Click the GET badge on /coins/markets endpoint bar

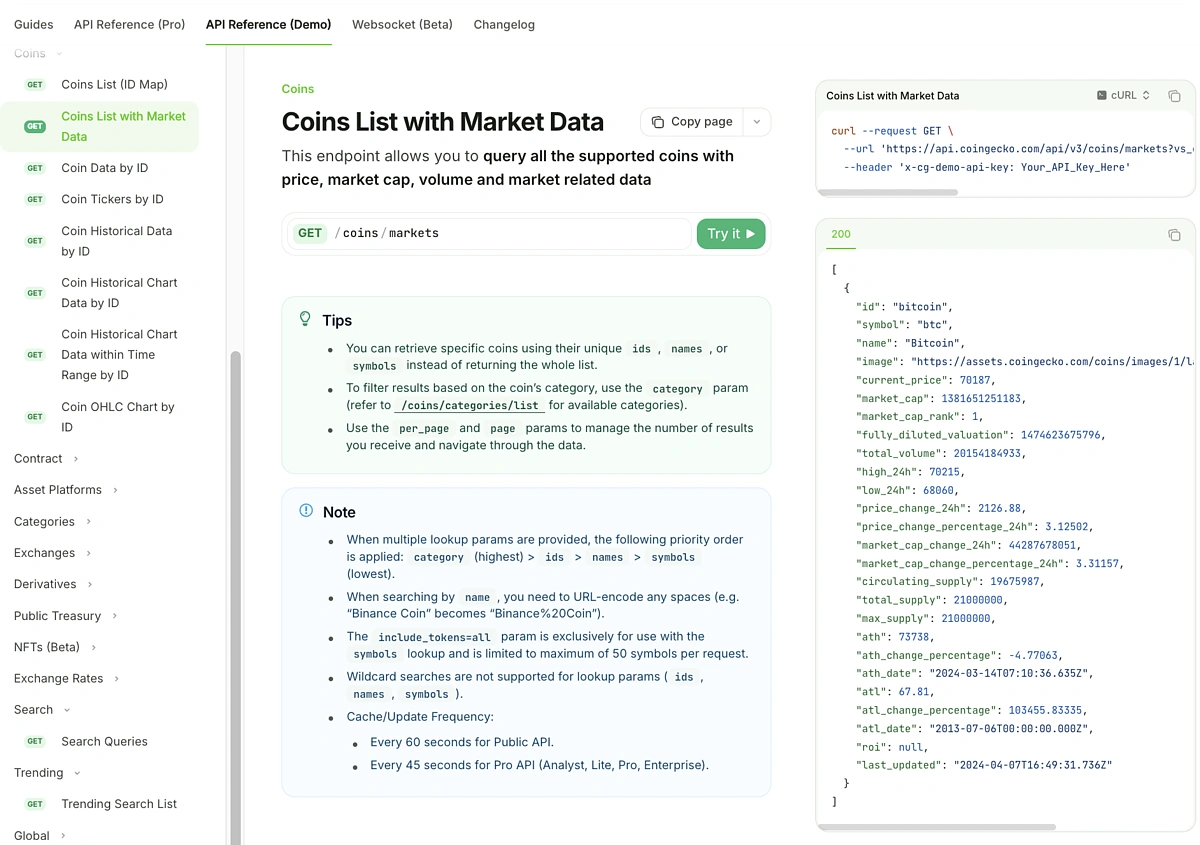click(309, 233)
